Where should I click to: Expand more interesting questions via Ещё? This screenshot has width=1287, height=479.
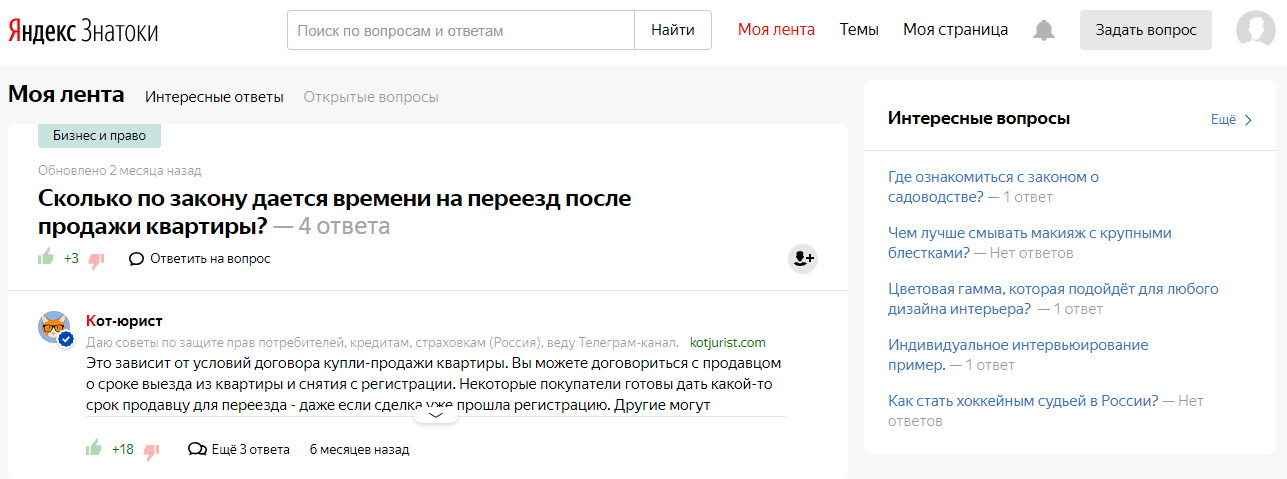coord(1231,119)
